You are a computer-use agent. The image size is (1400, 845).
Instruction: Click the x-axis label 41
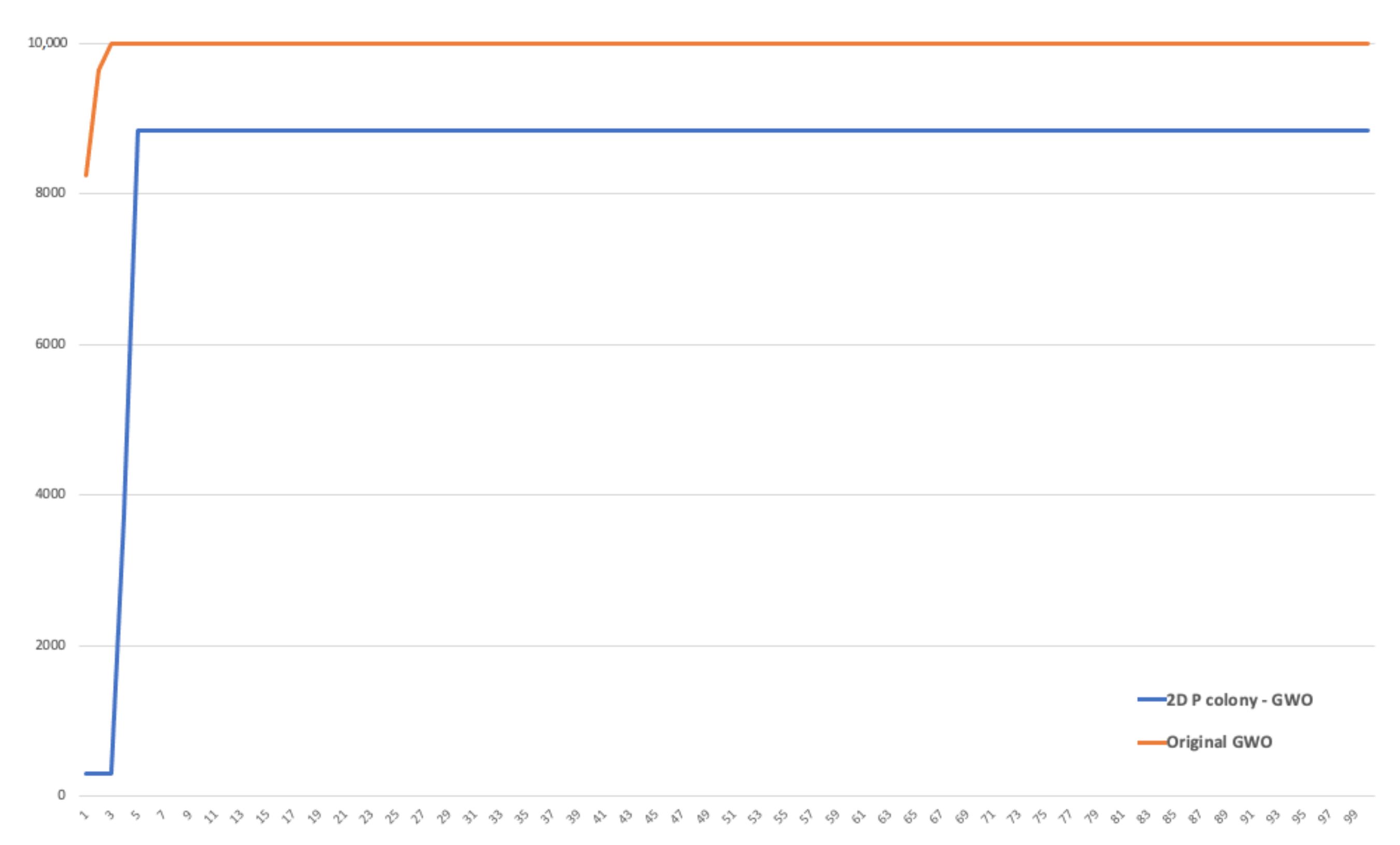(600, 817)
